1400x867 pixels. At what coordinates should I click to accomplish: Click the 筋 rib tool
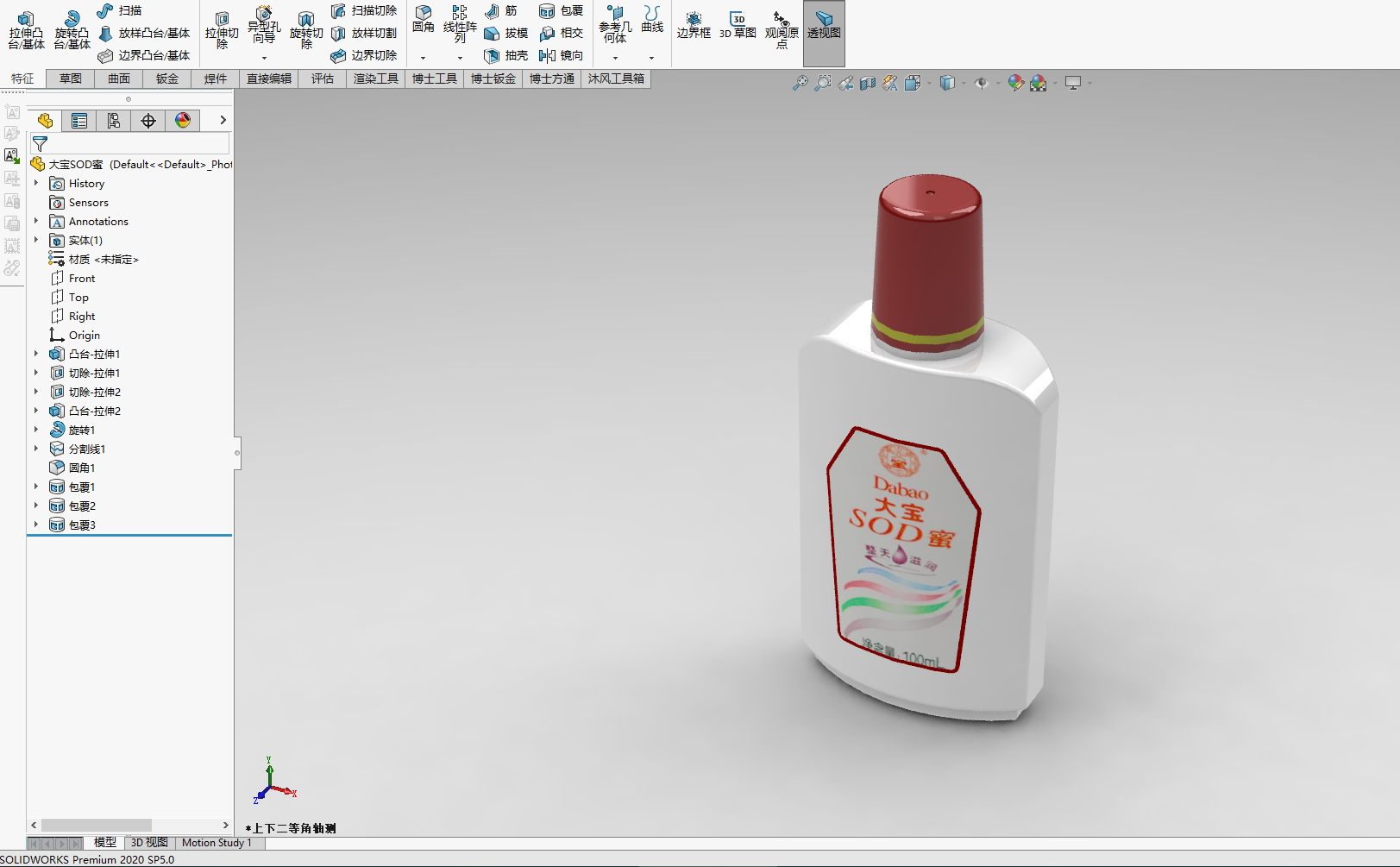[x=501, y=10]
